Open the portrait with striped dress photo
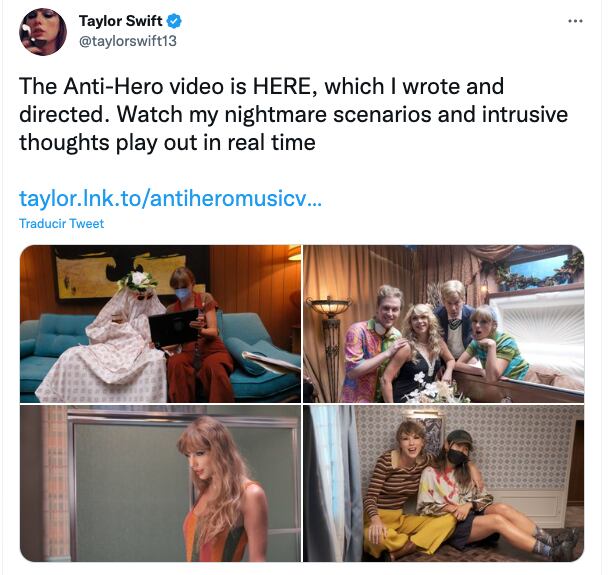Viewport: 611px width, 575px height. (160, 483)
